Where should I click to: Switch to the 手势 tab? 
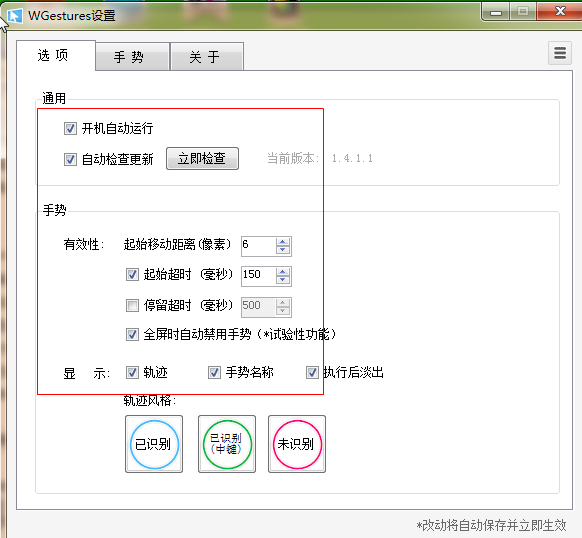coord(132,57)
